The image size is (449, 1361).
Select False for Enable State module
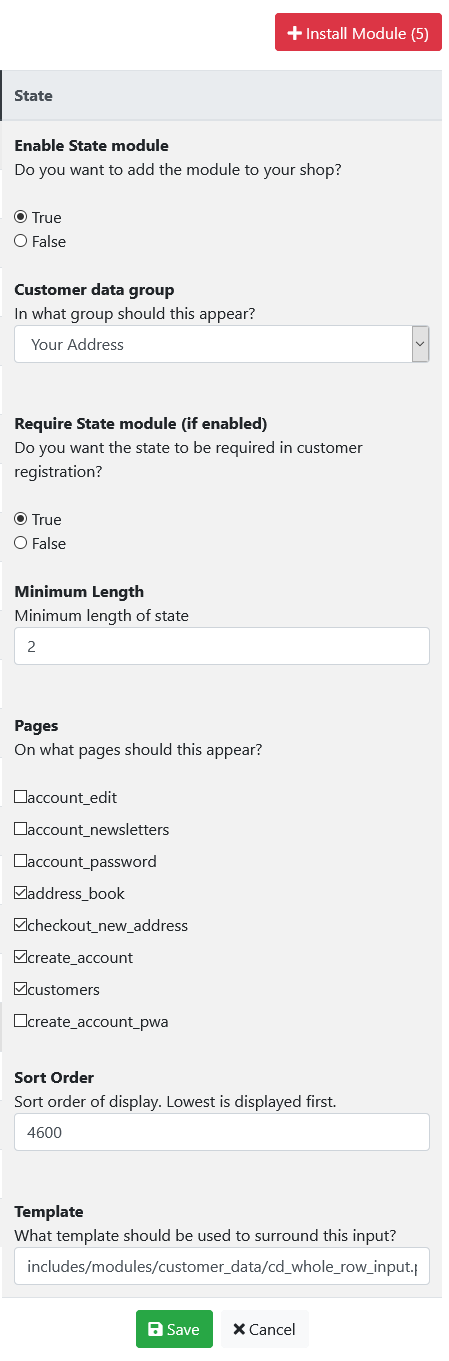20,241
